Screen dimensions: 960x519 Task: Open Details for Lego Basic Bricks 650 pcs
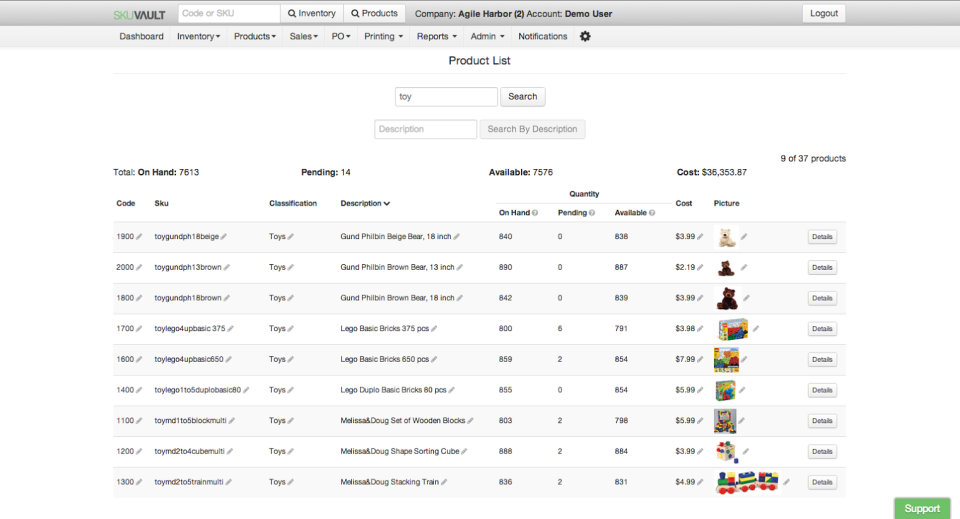coord(822,359)
